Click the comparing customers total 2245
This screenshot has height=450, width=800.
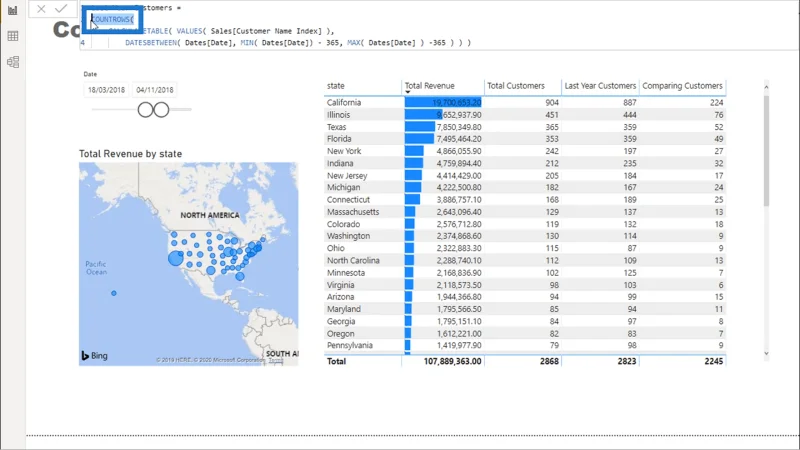coord(713,361)
